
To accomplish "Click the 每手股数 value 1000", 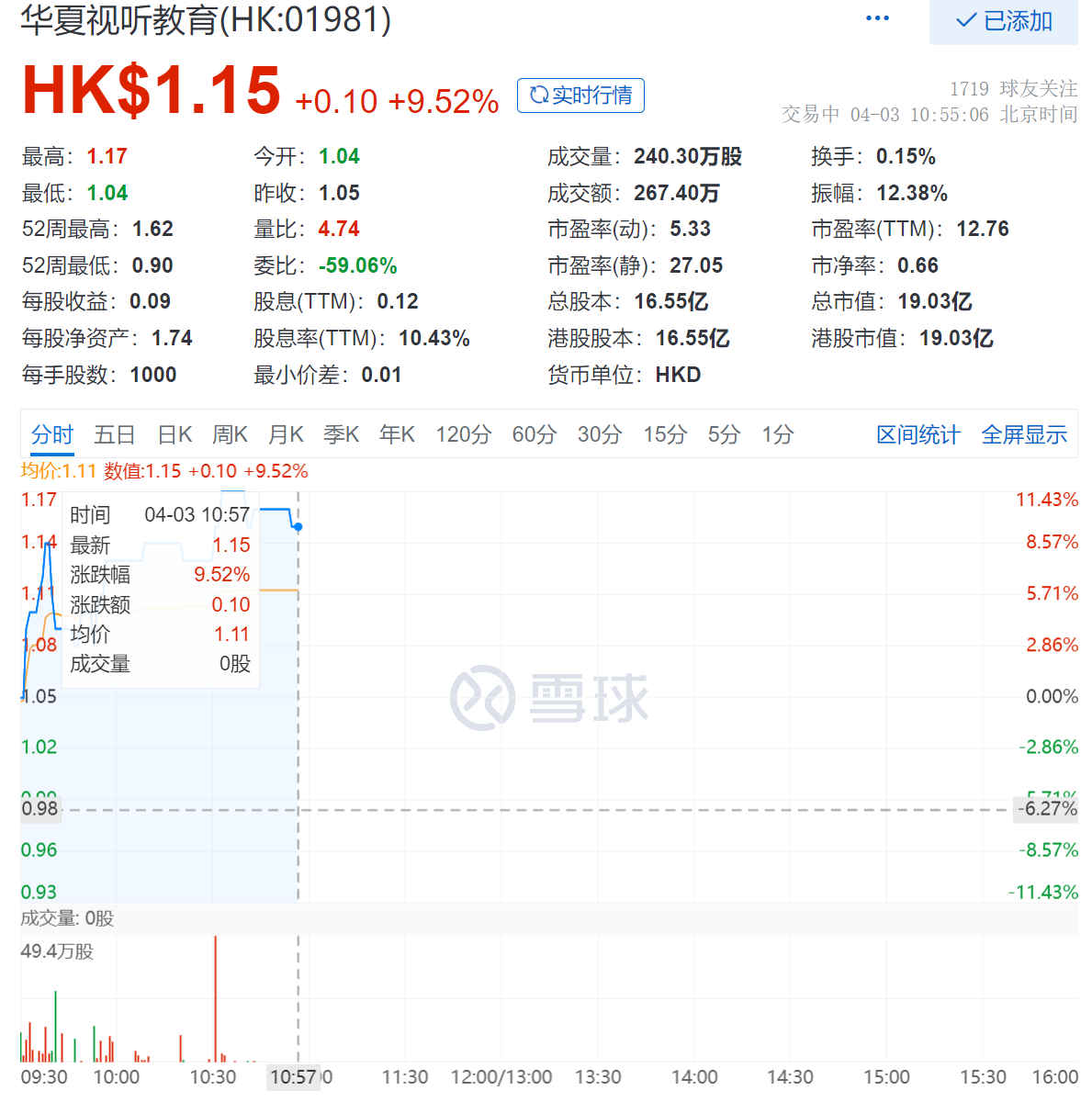I will point(152,375).
